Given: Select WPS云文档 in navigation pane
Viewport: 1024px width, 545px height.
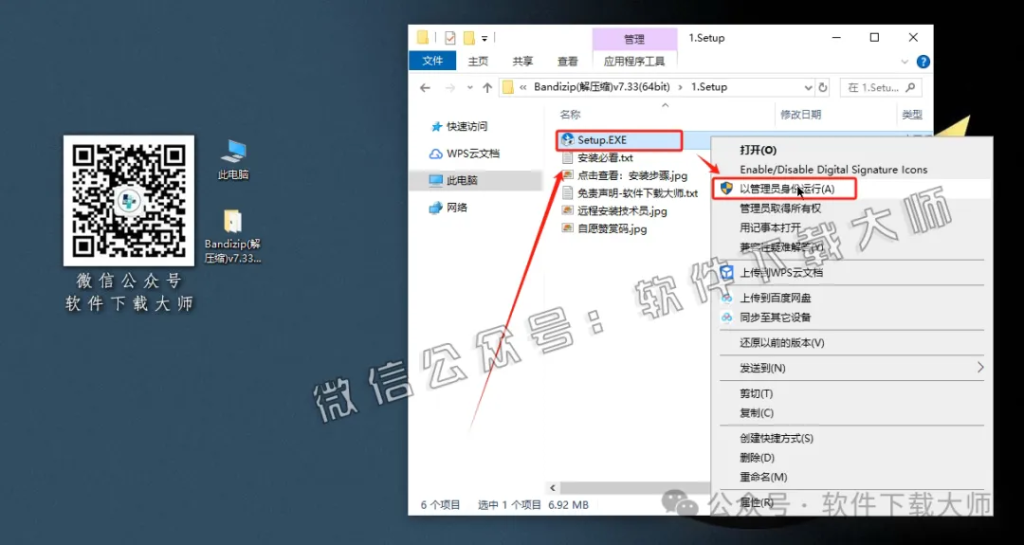Looking at the screenshot, I should pos(464,154).
